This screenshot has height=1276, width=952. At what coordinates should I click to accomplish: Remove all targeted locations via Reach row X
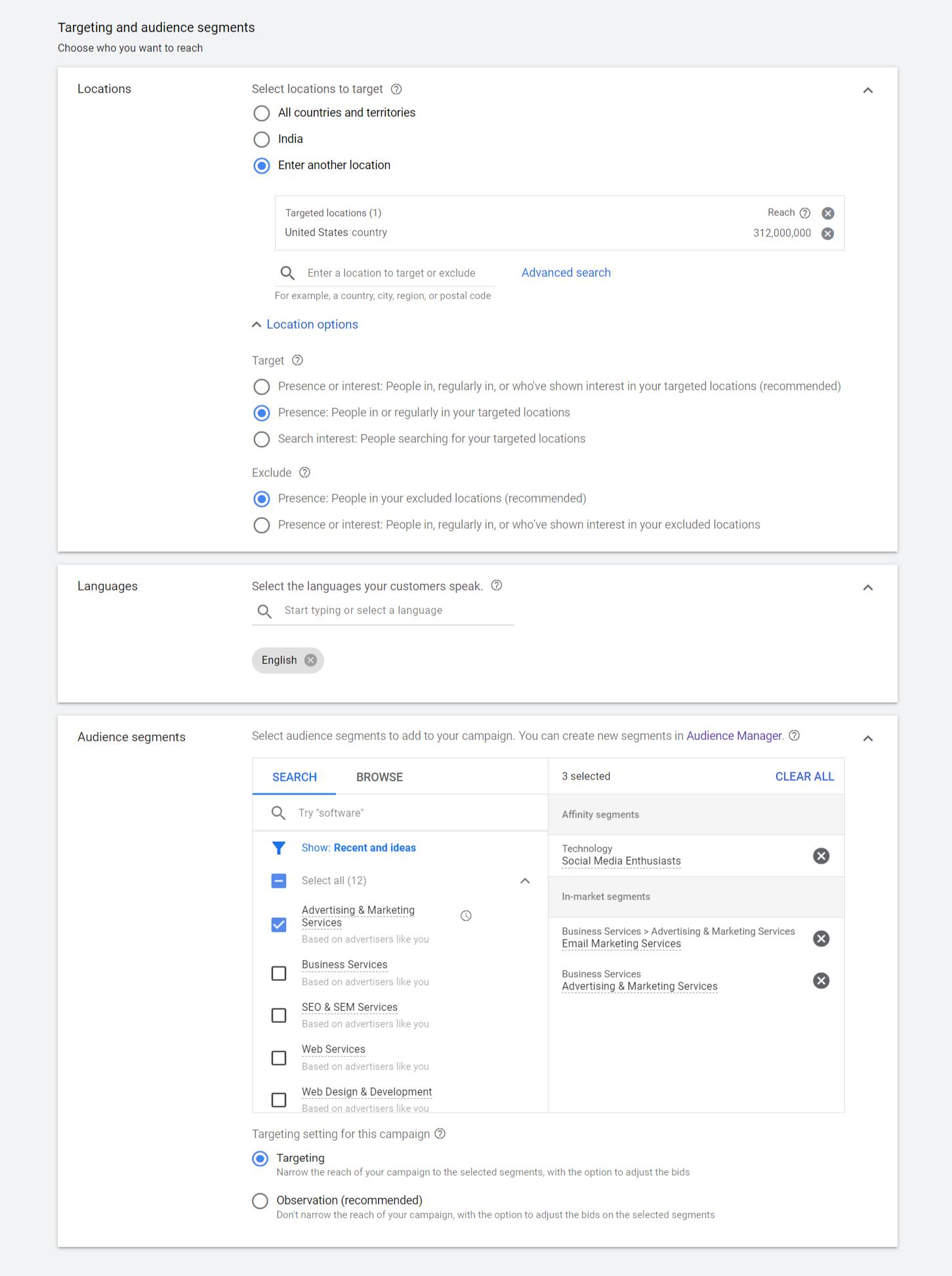click(828, 213)
